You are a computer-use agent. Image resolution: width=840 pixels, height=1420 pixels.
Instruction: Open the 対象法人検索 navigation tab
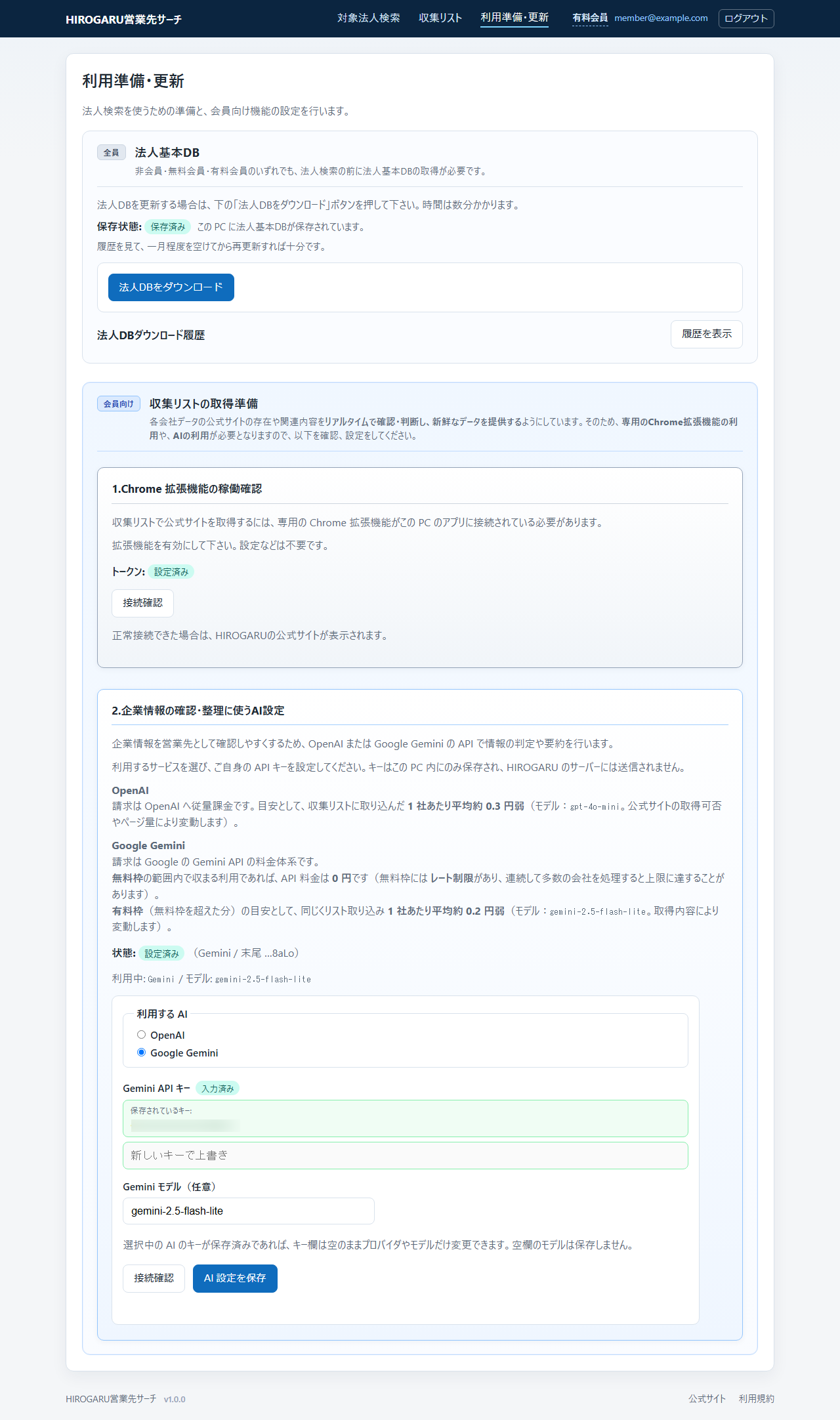pos(368,18)
